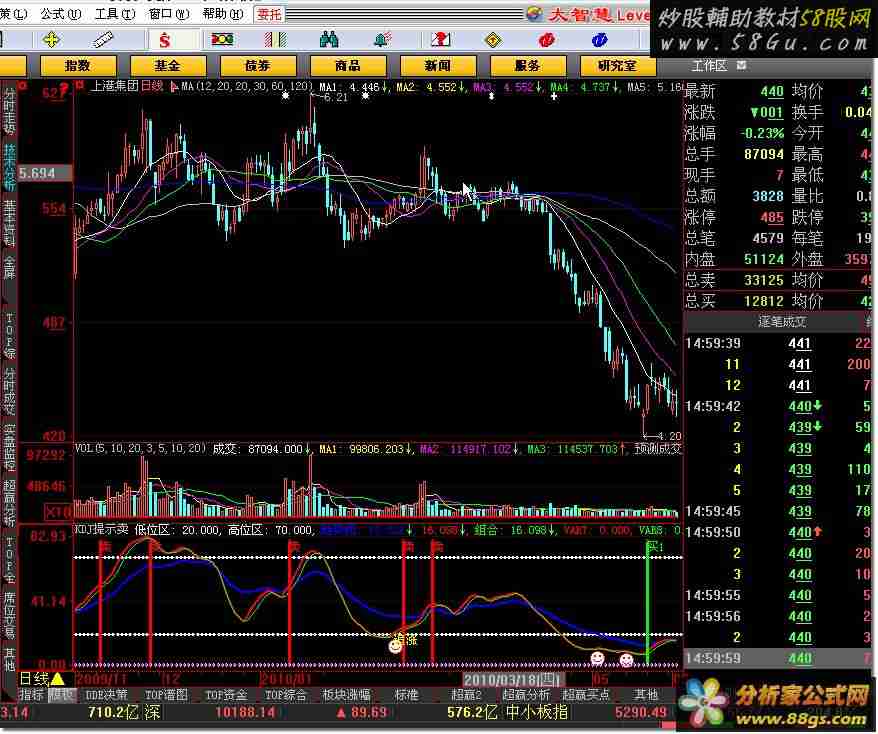Switch to 超赢分析 side tab
Image resolution: width=878 pixels, height=734 pixels.
click(x=9, y=502)
